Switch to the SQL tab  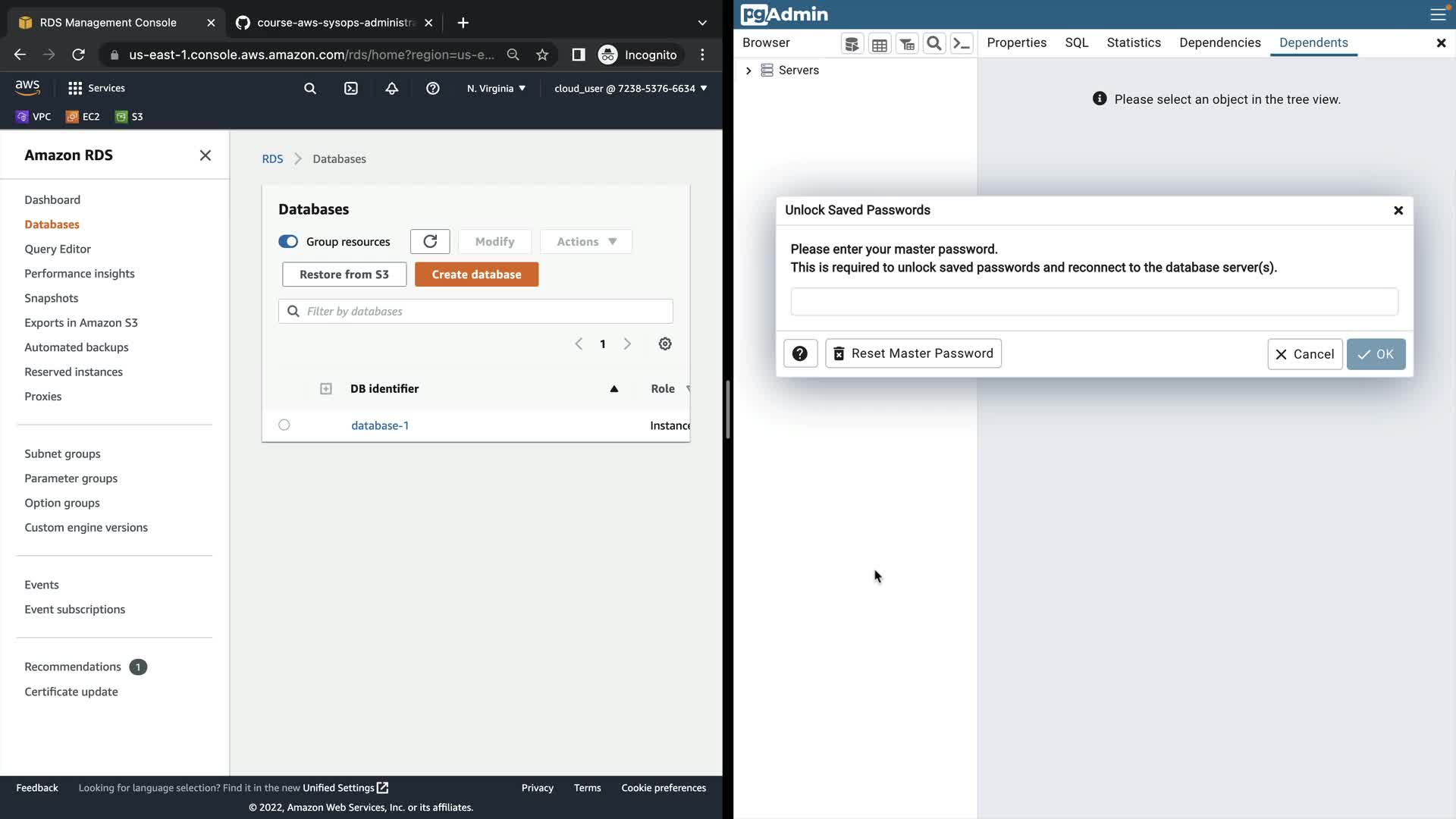tap(1076, 43)
